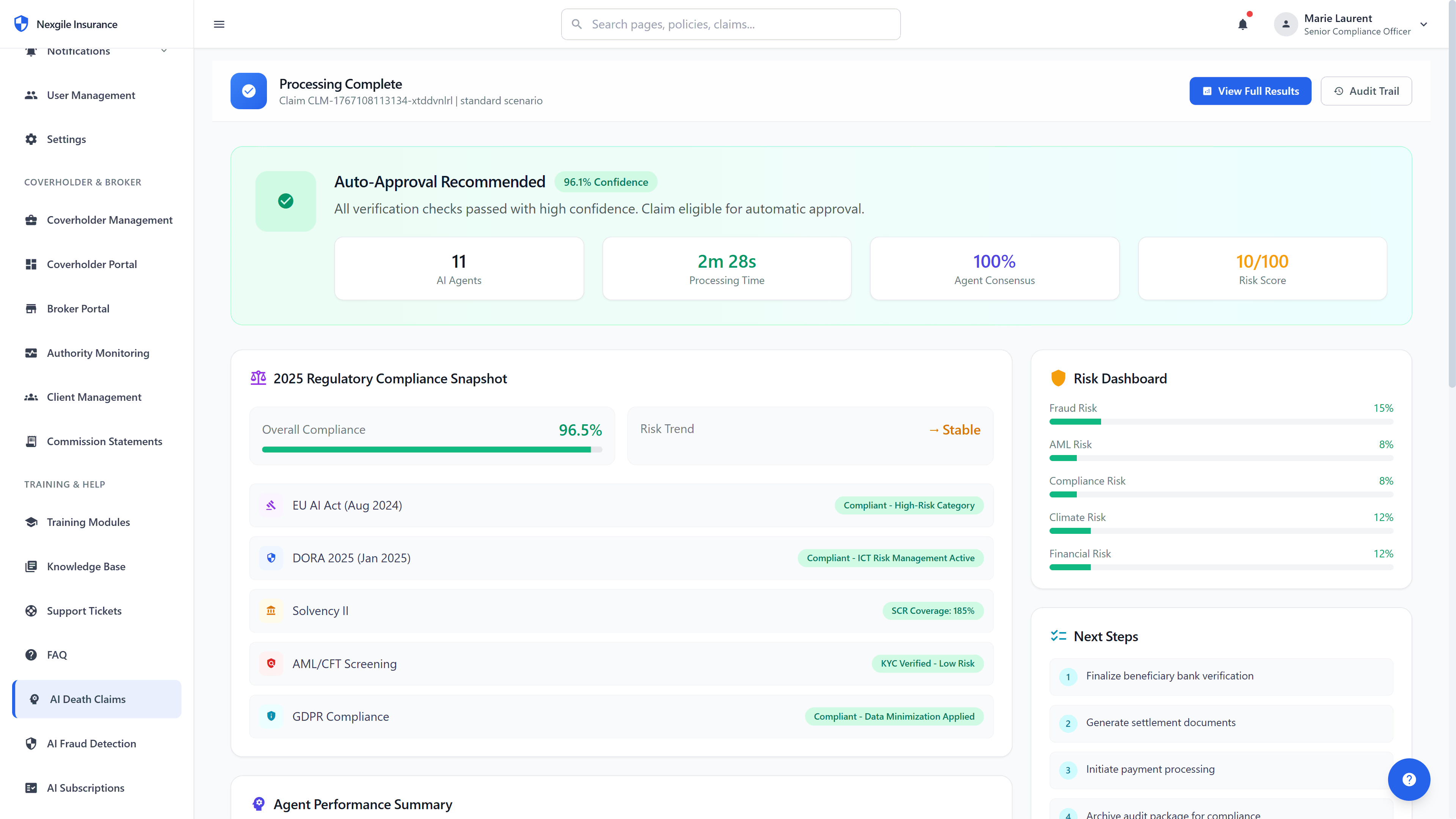Expand the GDPR Compliance row
The image size is (1456, 819).
621,716
